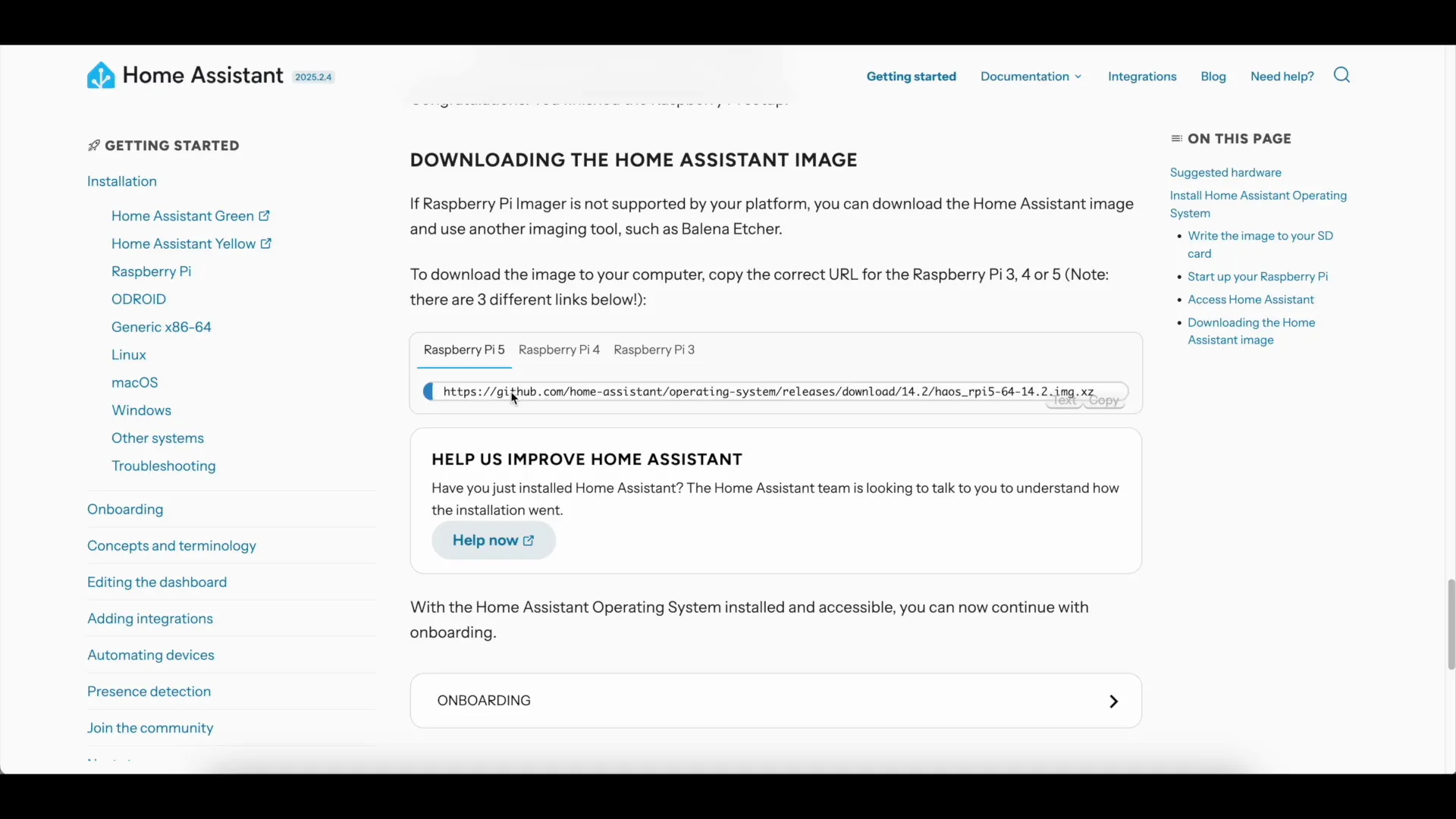Viewport: 1456px width, 819px height.
Task: Click external link icon beside Home Assistant Green
Action: [264, 216]
